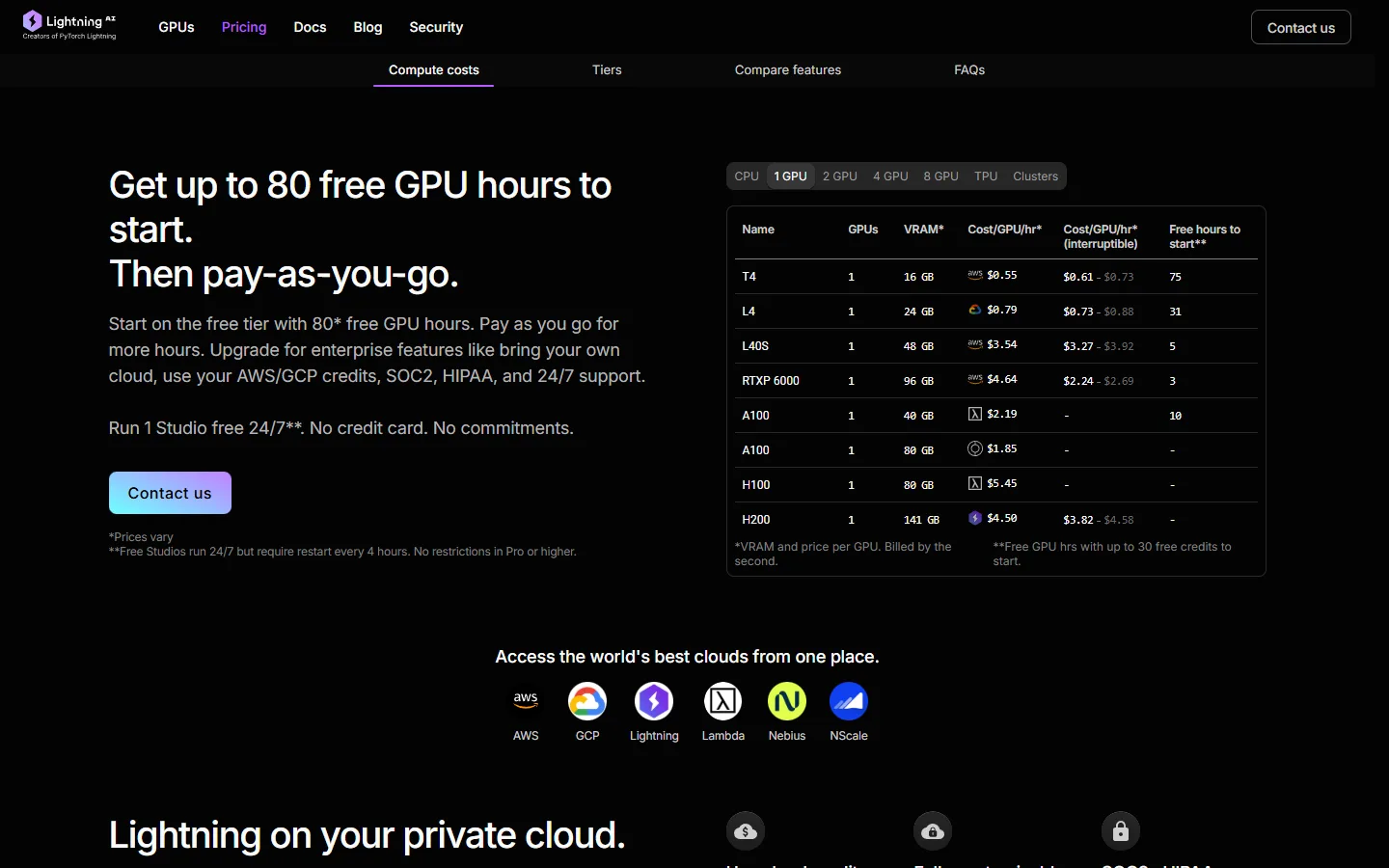Select the 2 GPU pricing tab

840,176
